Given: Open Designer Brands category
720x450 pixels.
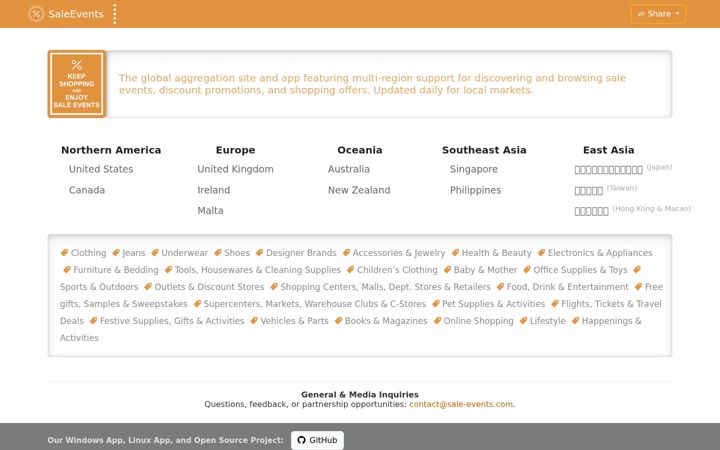Looking at the screenshot, I should coord(301,253).
